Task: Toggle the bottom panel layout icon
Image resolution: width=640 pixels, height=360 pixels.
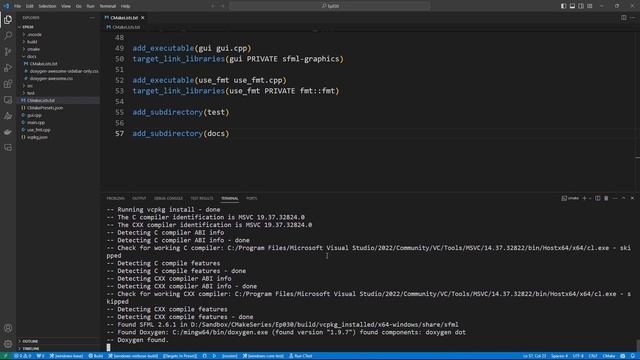Action: click(x=572, y=6)
